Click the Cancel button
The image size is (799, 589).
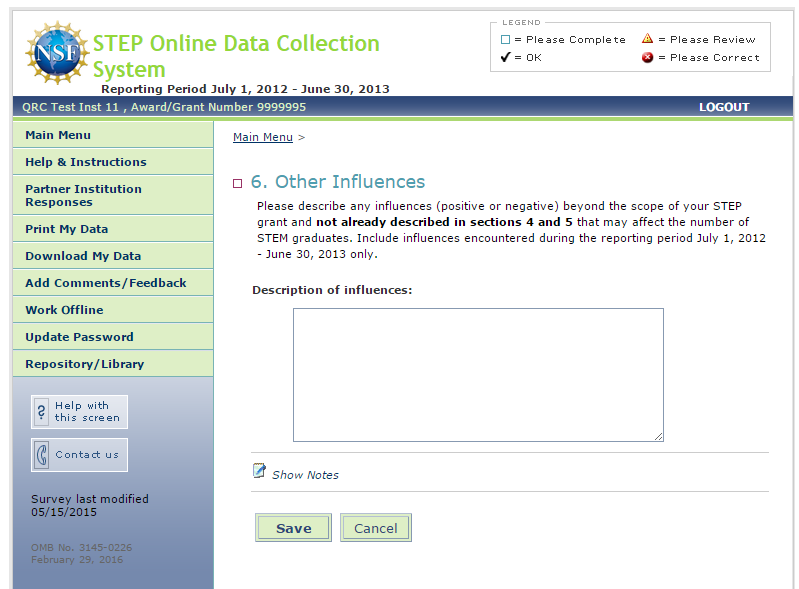(x=376, y=528)
